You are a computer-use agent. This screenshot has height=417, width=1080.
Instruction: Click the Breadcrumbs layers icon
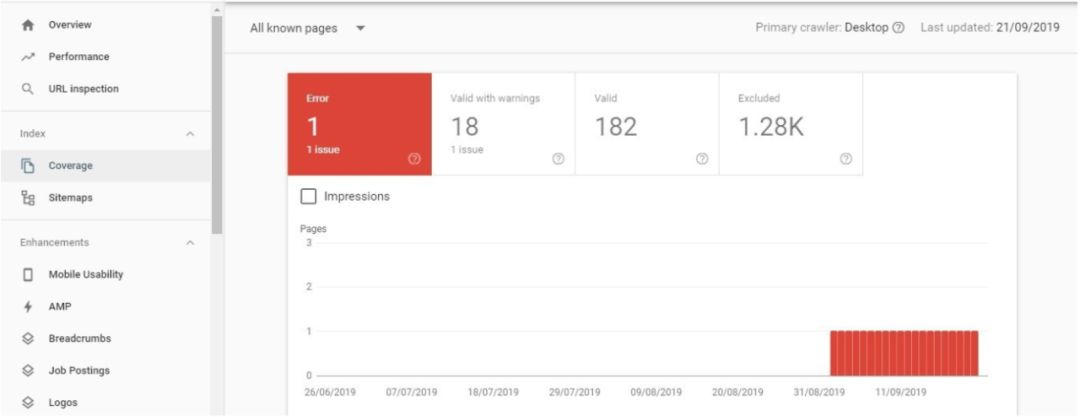point(28,339)
